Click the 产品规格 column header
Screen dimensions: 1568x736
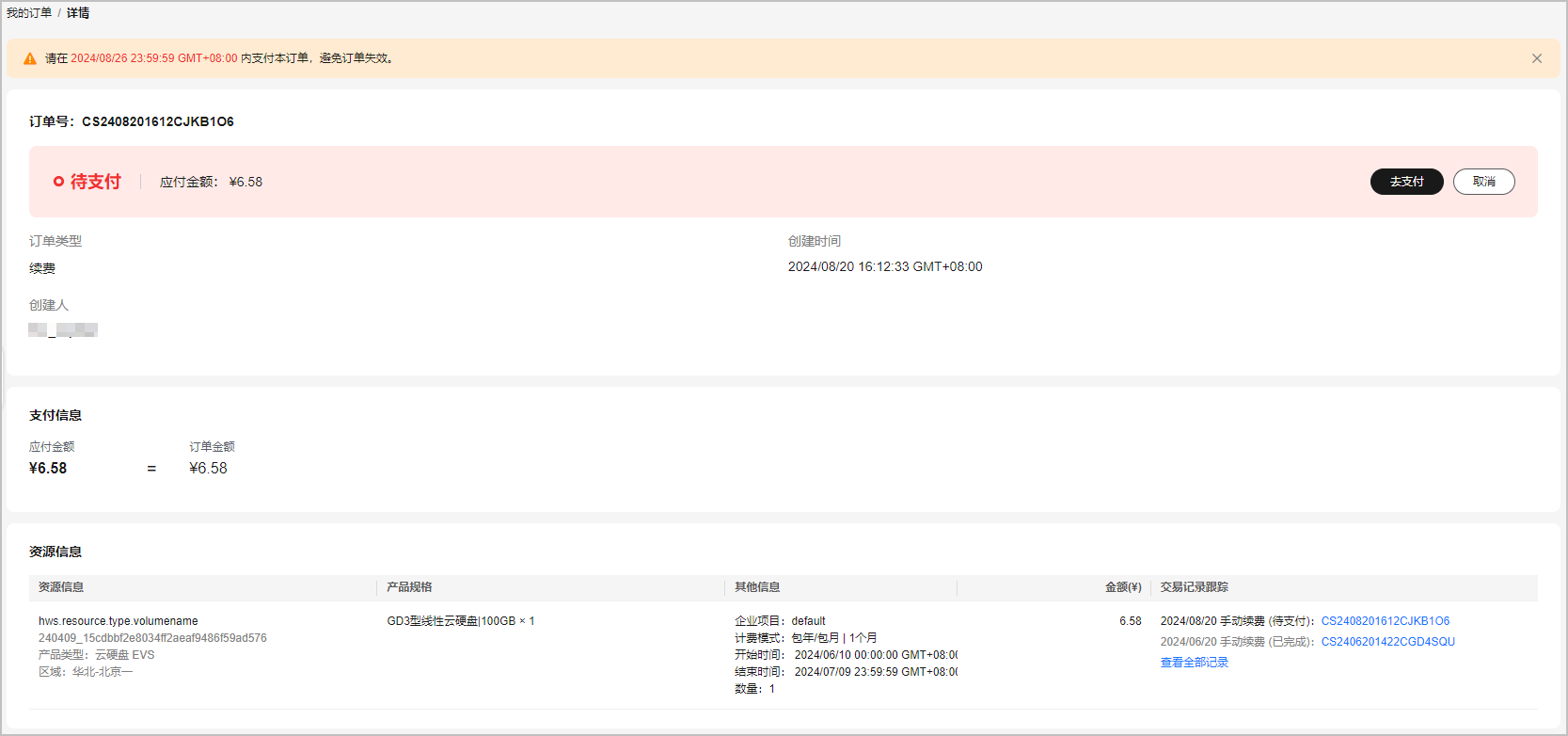[x=409, y=587]
